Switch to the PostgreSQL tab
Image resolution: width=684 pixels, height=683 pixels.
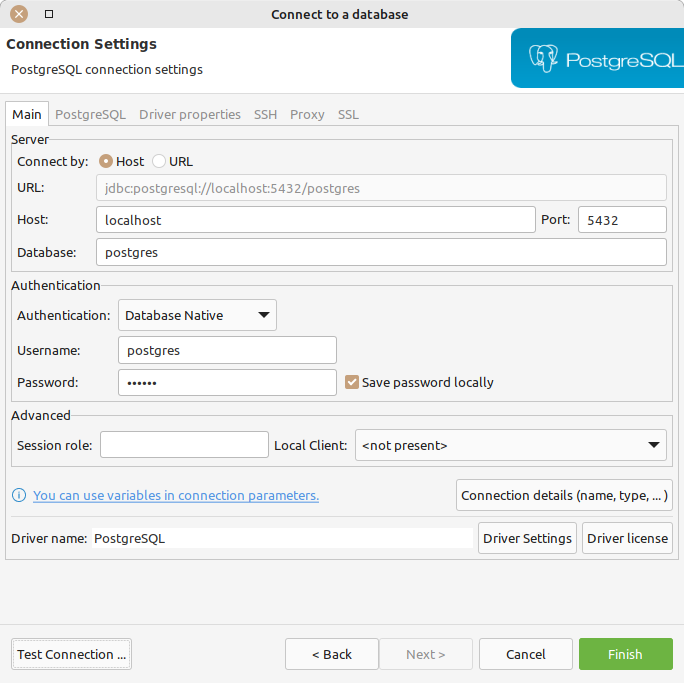[x=90, y=114]
